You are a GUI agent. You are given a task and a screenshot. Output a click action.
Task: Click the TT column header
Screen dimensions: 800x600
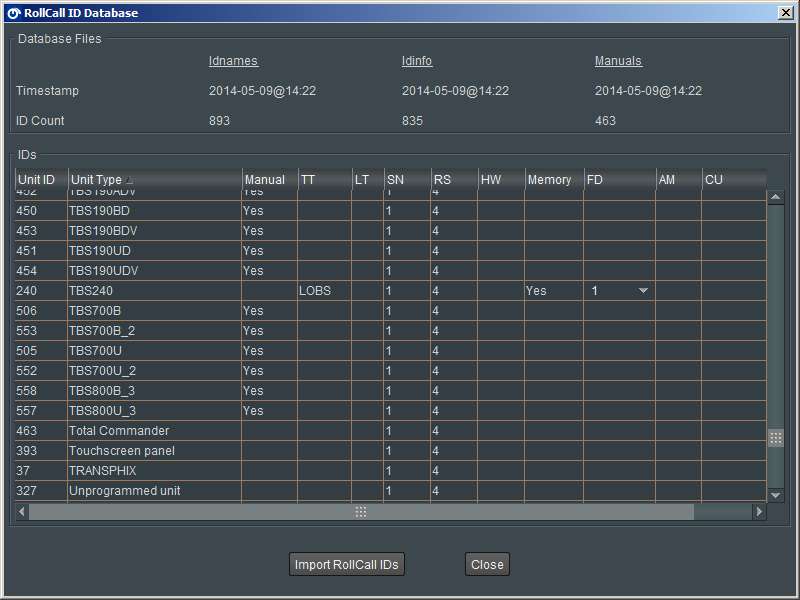click(325, 180)
